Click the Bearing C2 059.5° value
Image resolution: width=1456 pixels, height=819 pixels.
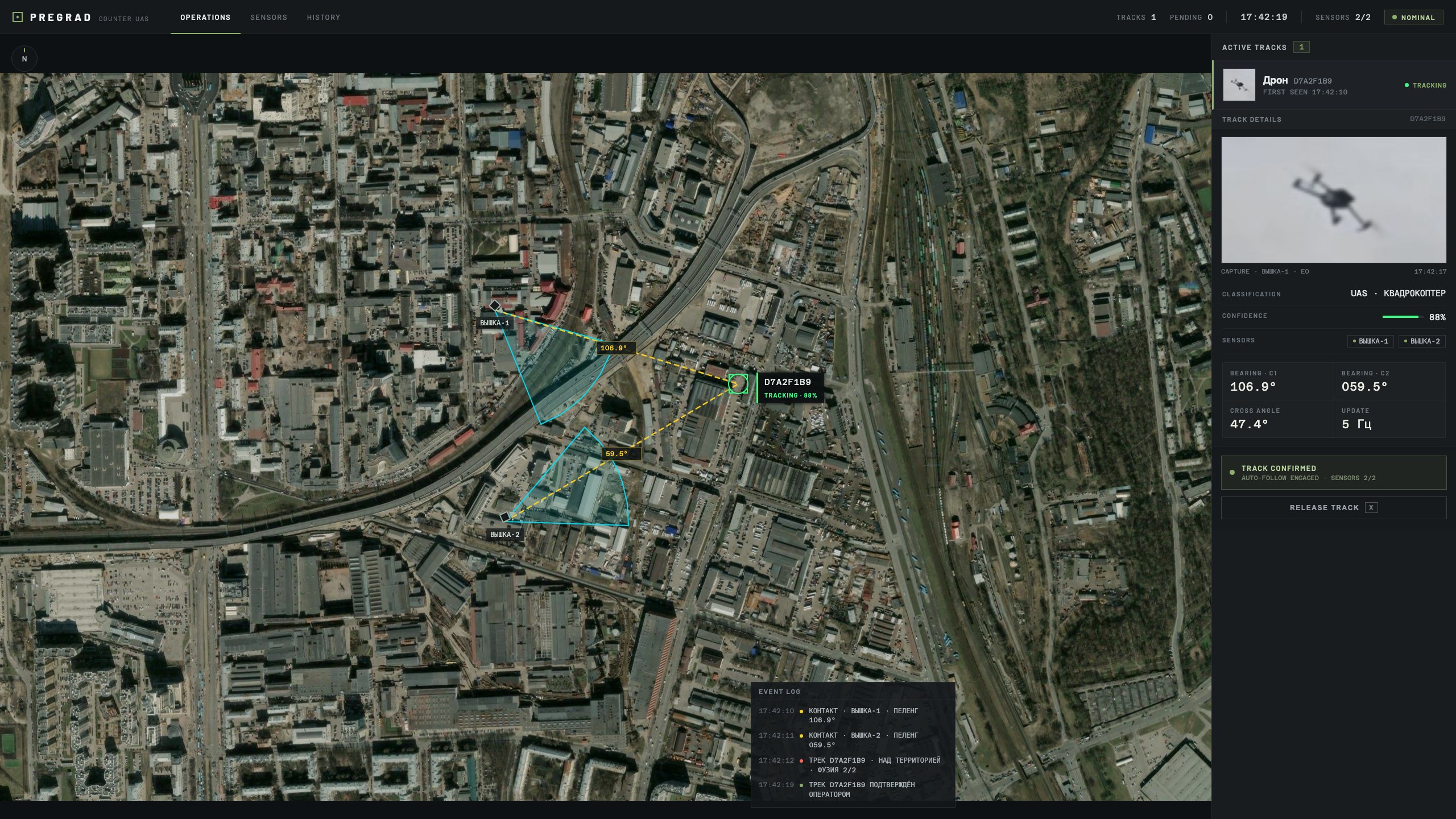pos(1364,387)
